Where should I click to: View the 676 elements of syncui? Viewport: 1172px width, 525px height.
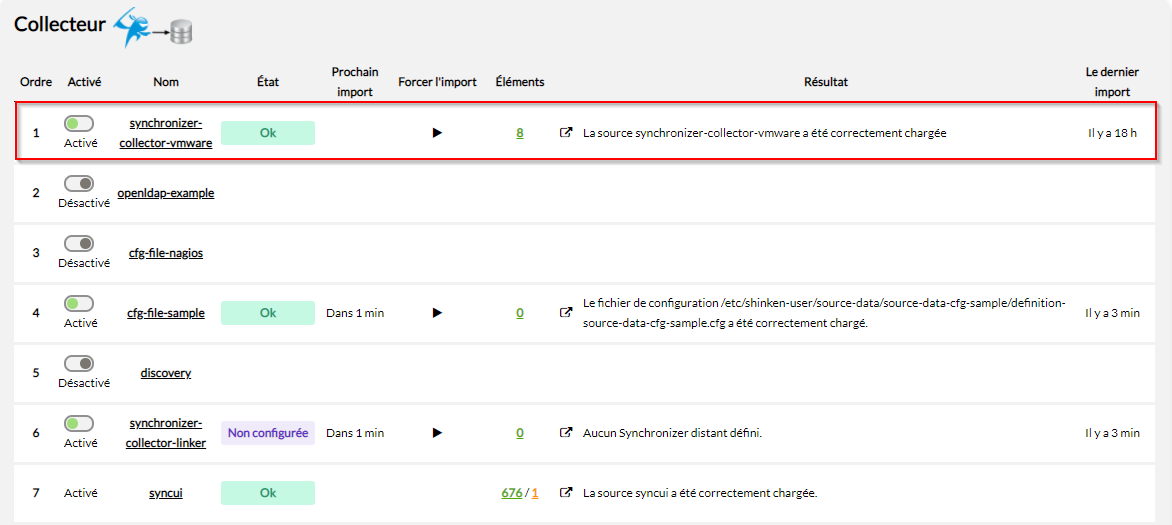[511, 493]
